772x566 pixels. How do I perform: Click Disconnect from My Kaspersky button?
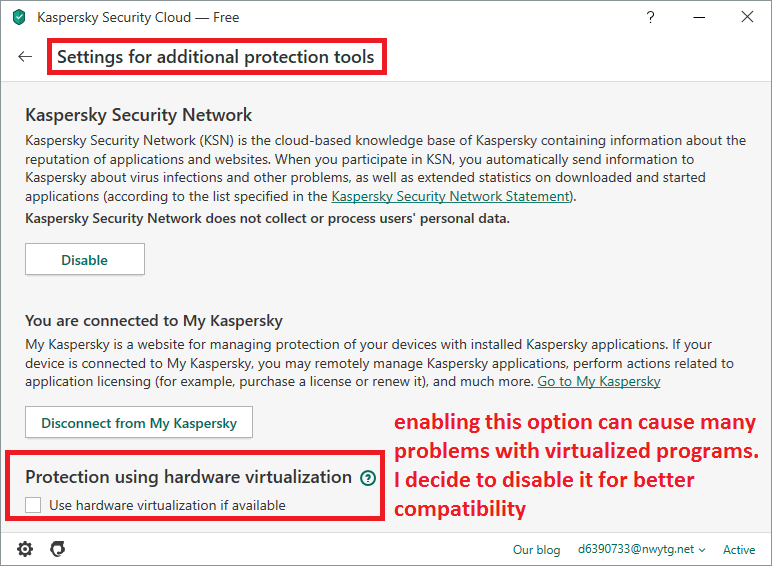139,423
